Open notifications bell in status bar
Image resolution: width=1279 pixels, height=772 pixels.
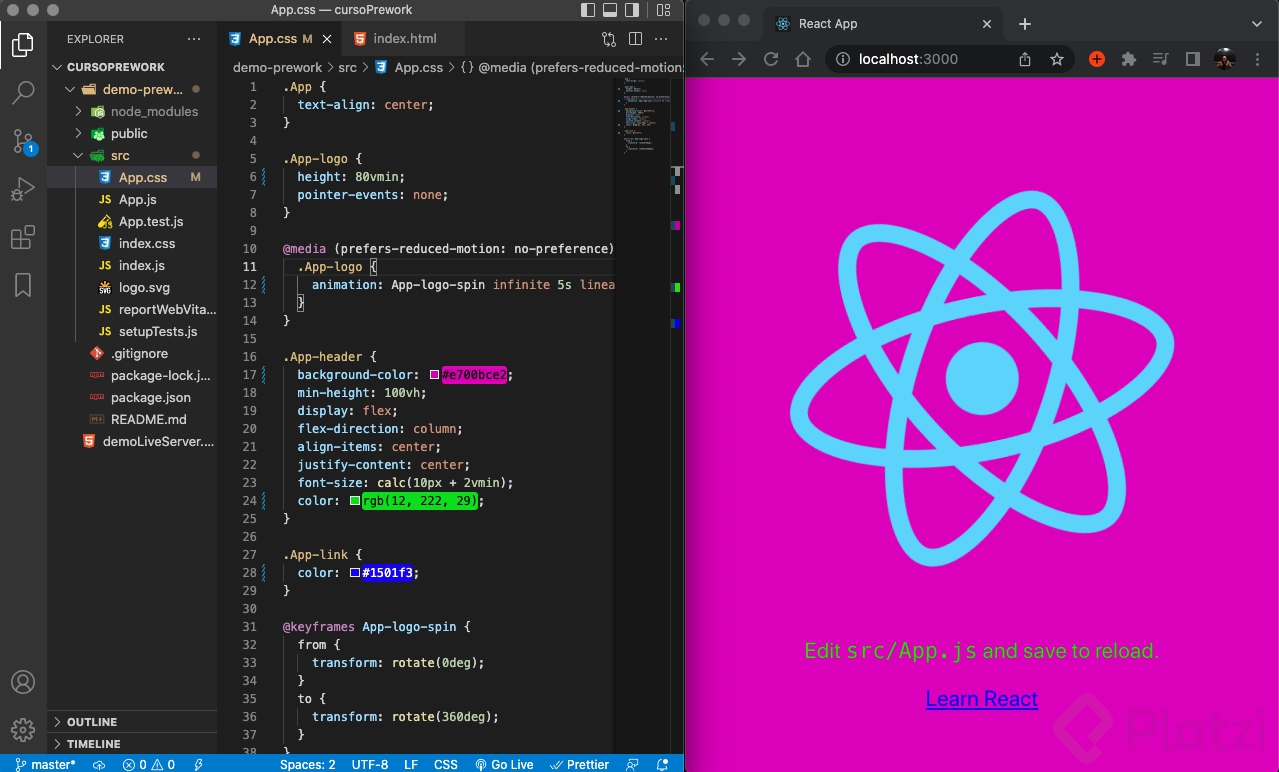tap(662, 764)
